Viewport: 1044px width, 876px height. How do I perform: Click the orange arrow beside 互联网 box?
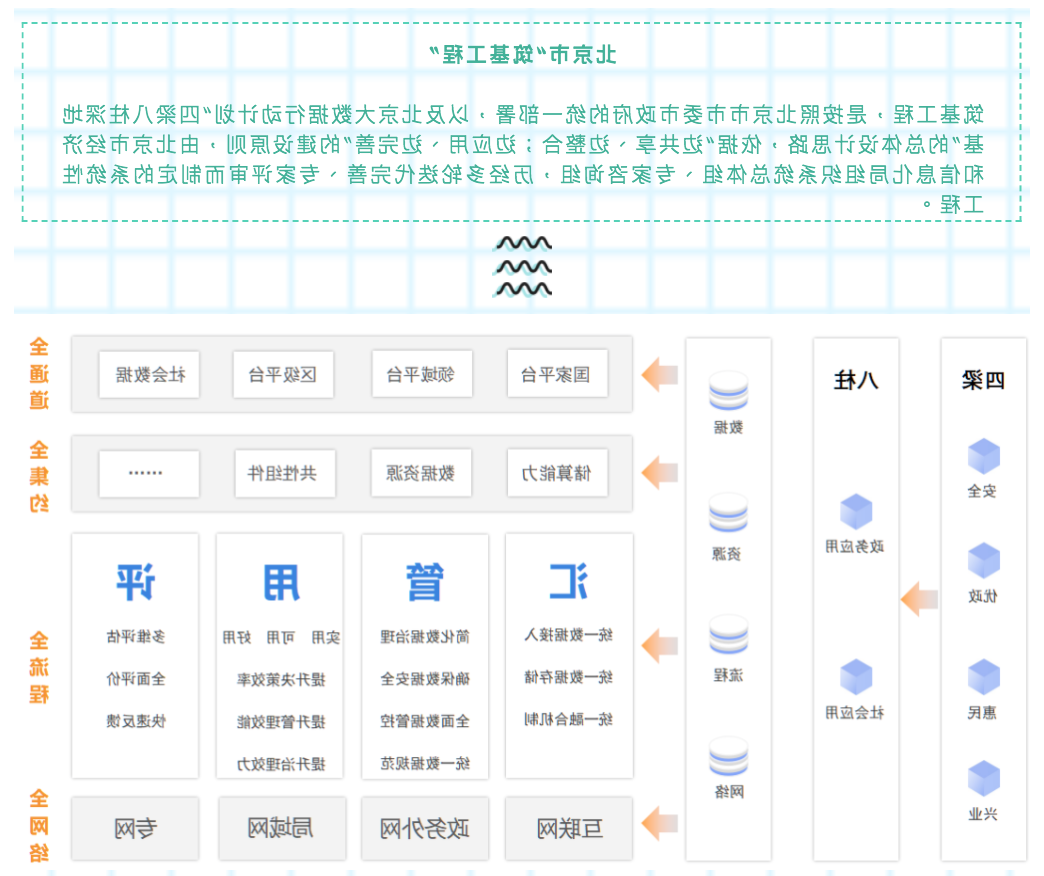(x=659, y=823)
